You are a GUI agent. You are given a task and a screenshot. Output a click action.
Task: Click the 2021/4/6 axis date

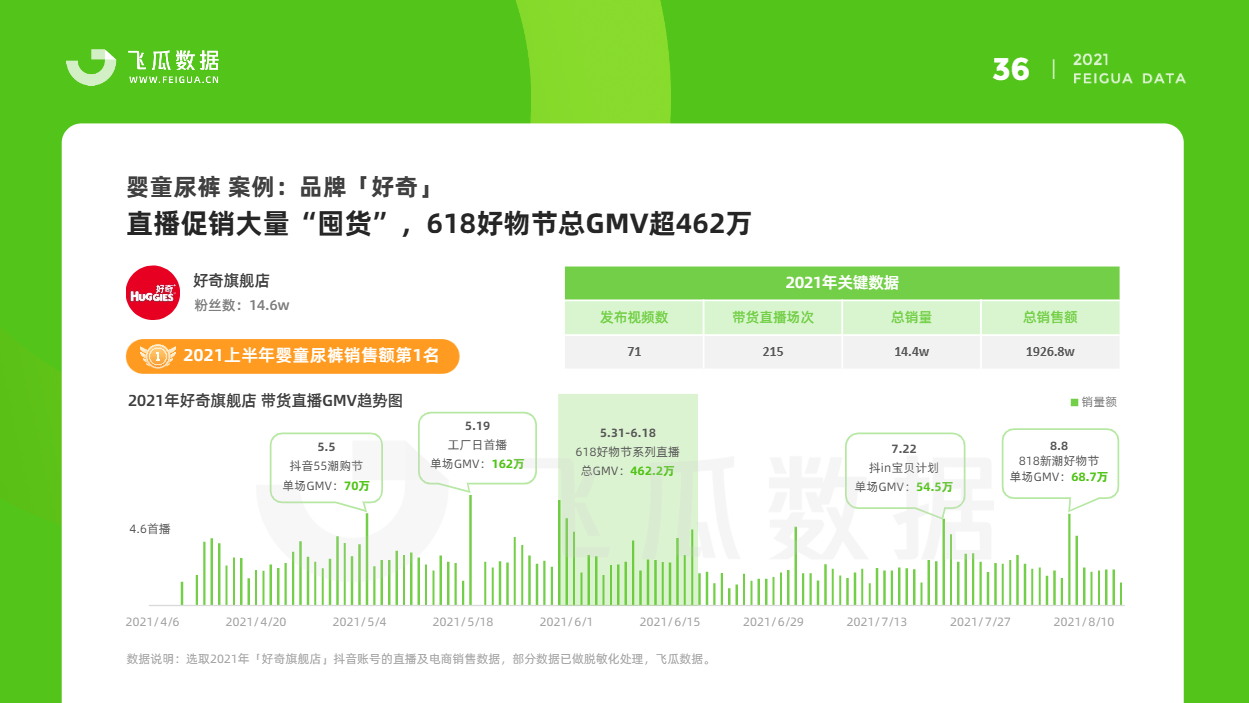[152, 621]
